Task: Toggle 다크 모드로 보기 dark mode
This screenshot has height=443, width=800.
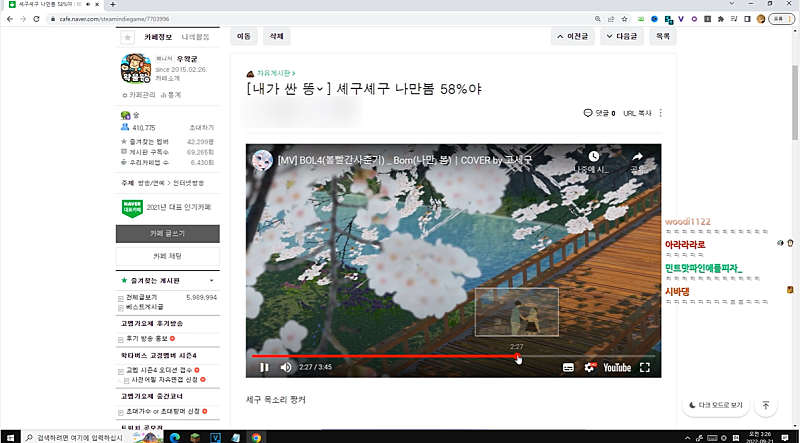Action: point(716,405)
